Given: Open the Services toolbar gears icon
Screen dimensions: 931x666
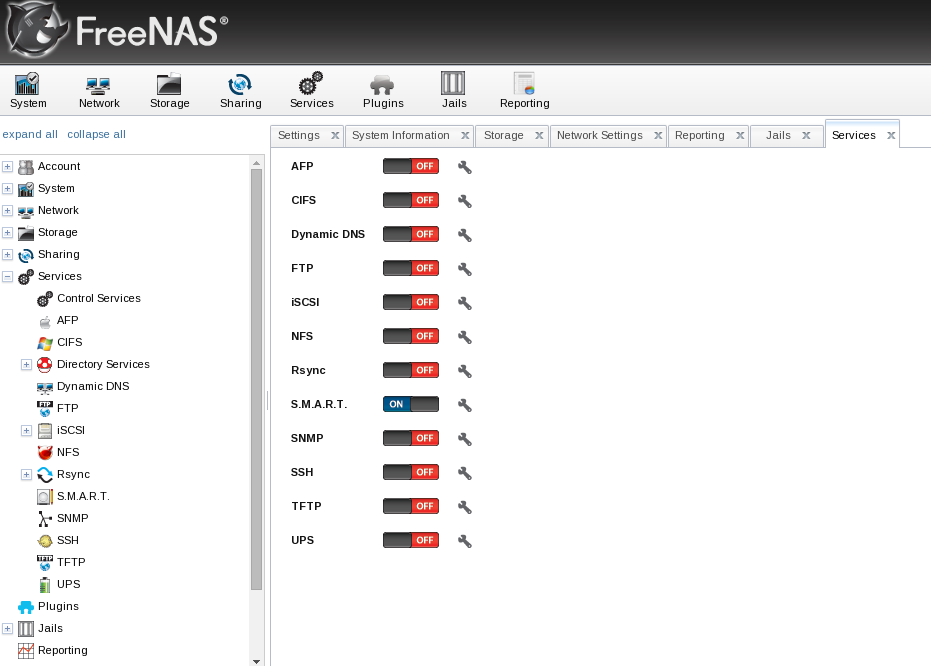Looking at the screenshot, I should point(311,90).
